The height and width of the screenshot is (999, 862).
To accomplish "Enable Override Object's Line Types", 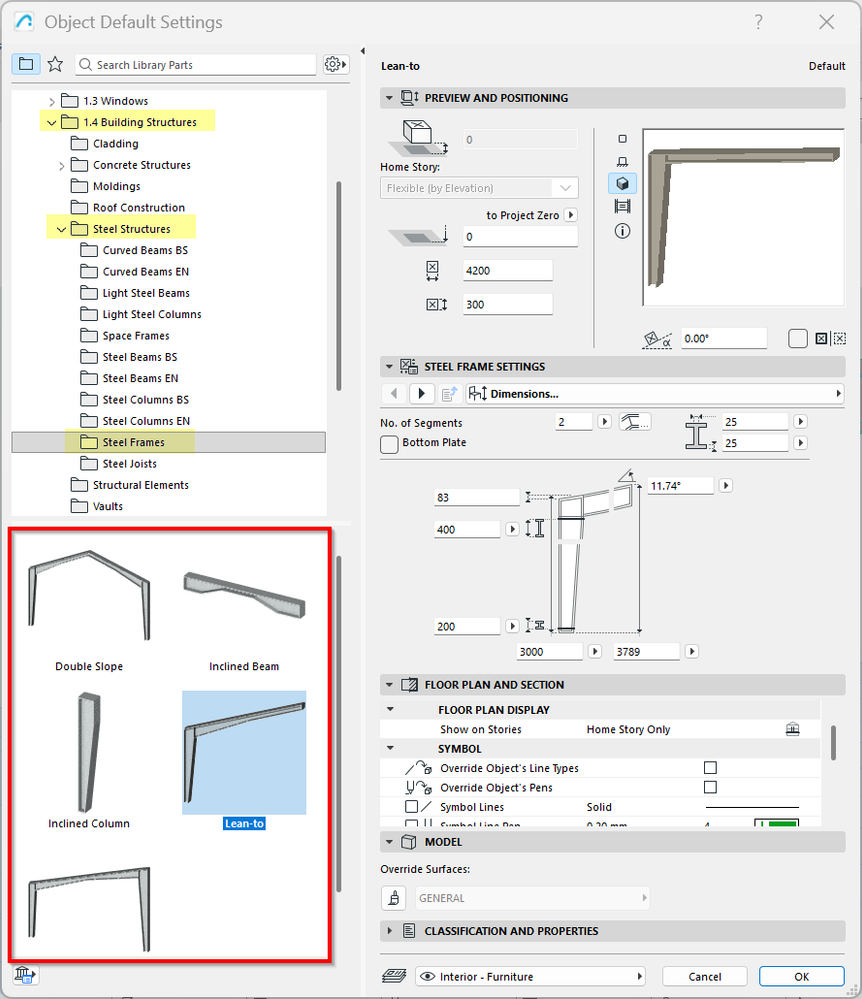I will [x=710, y=768].
